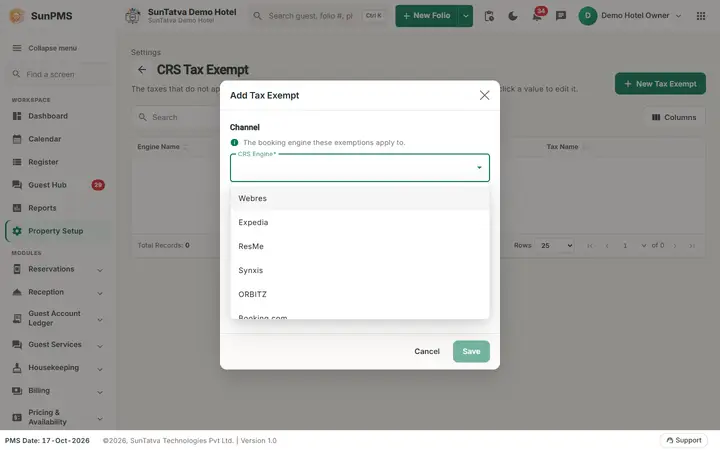Go to the next page of records

[675, 246]
